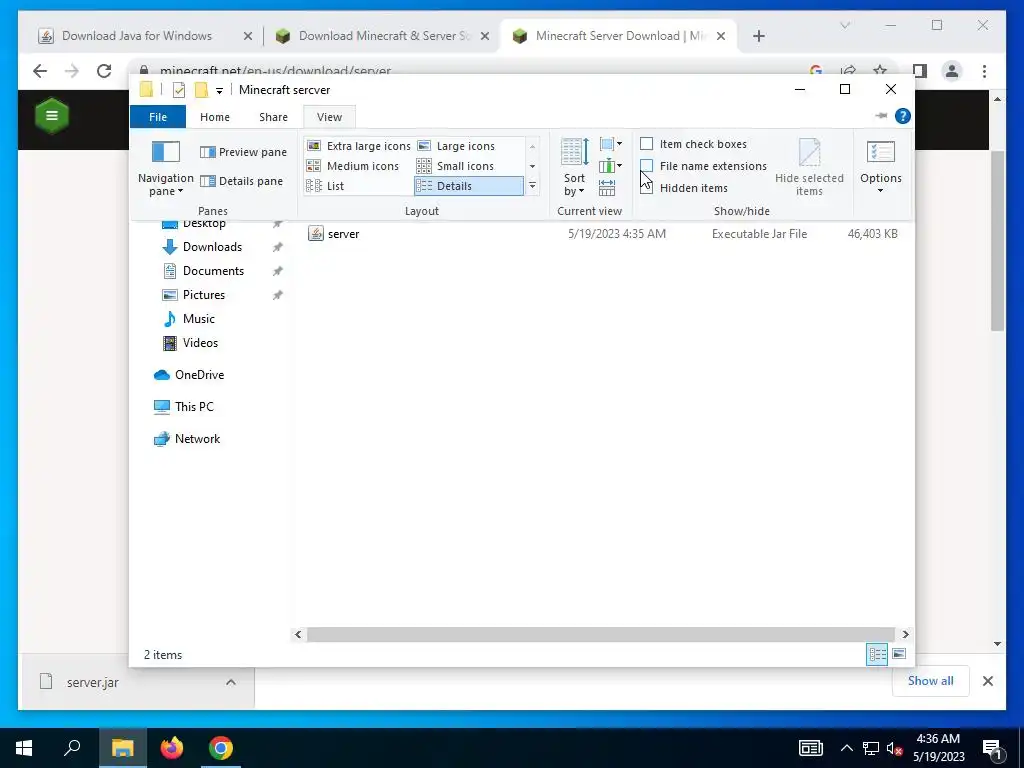1024x768 pixels.
Task: Click Properties icon in Quick Access Toolbar
Action: point(178,89)
